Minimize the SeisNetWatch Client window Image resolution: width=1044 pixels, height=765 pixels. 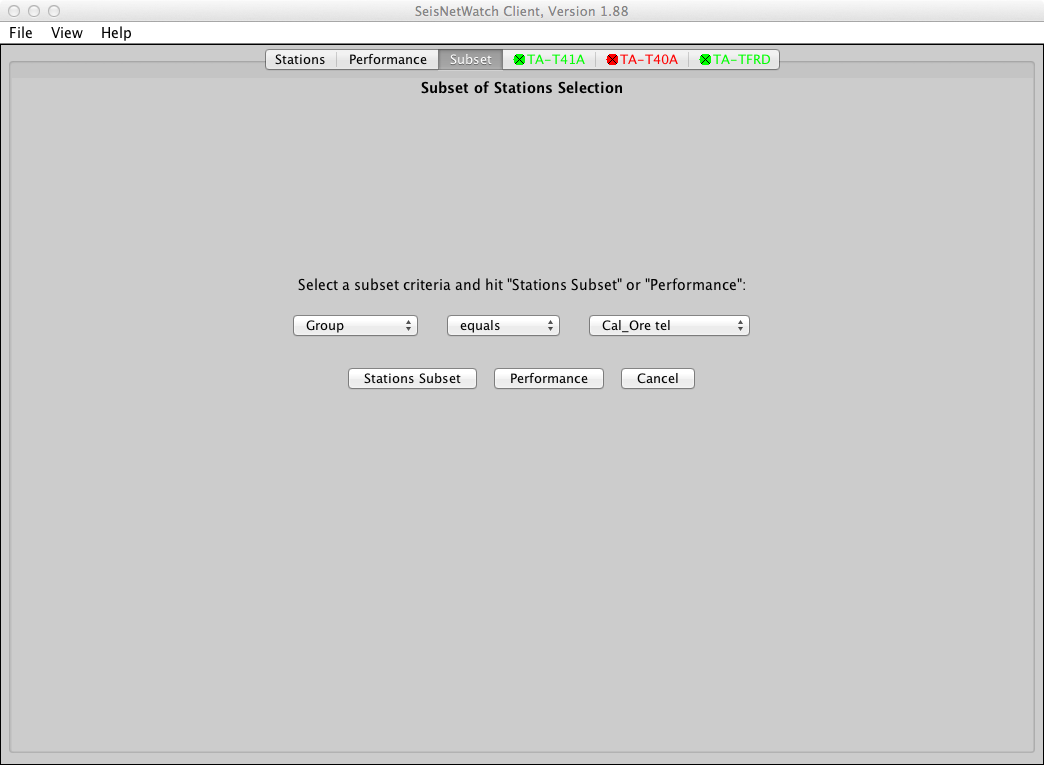34,11
